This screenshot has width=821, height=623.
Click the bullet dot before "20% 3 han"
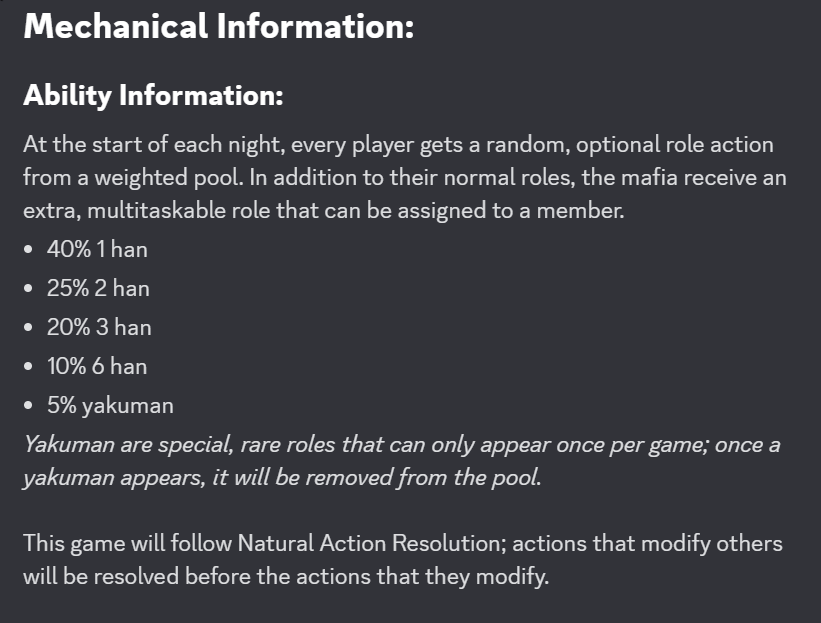point(30,327)
